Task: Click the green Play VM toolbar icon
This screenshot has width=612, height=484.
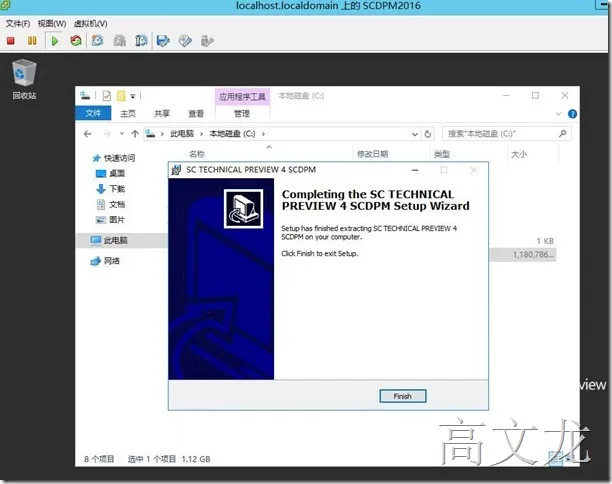Action: (55, 41)
